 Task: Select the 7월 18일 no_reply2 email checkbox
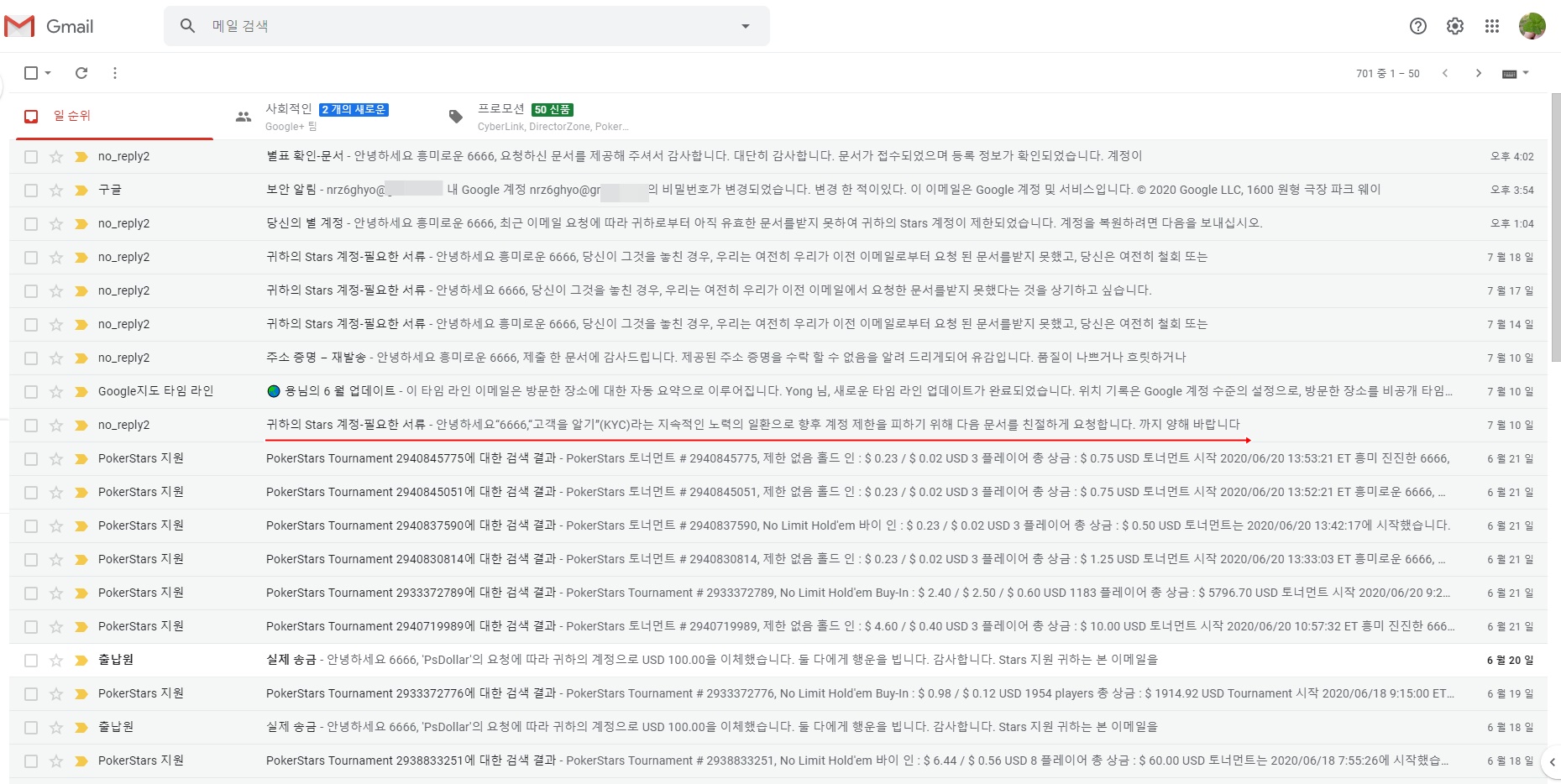tap(31, 257)
